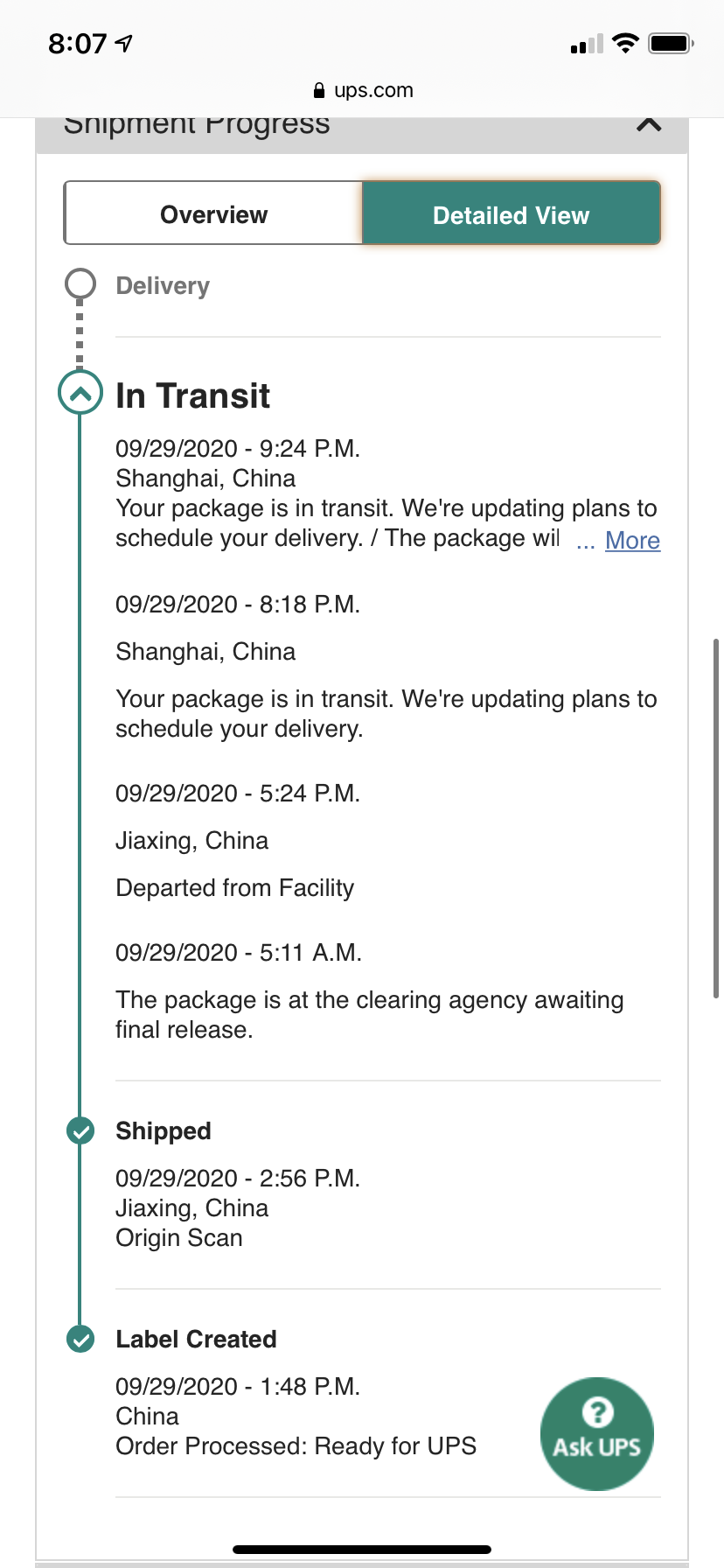Select the Detailed View tab
Screen dimensions: 724x1568
(511, 213)
